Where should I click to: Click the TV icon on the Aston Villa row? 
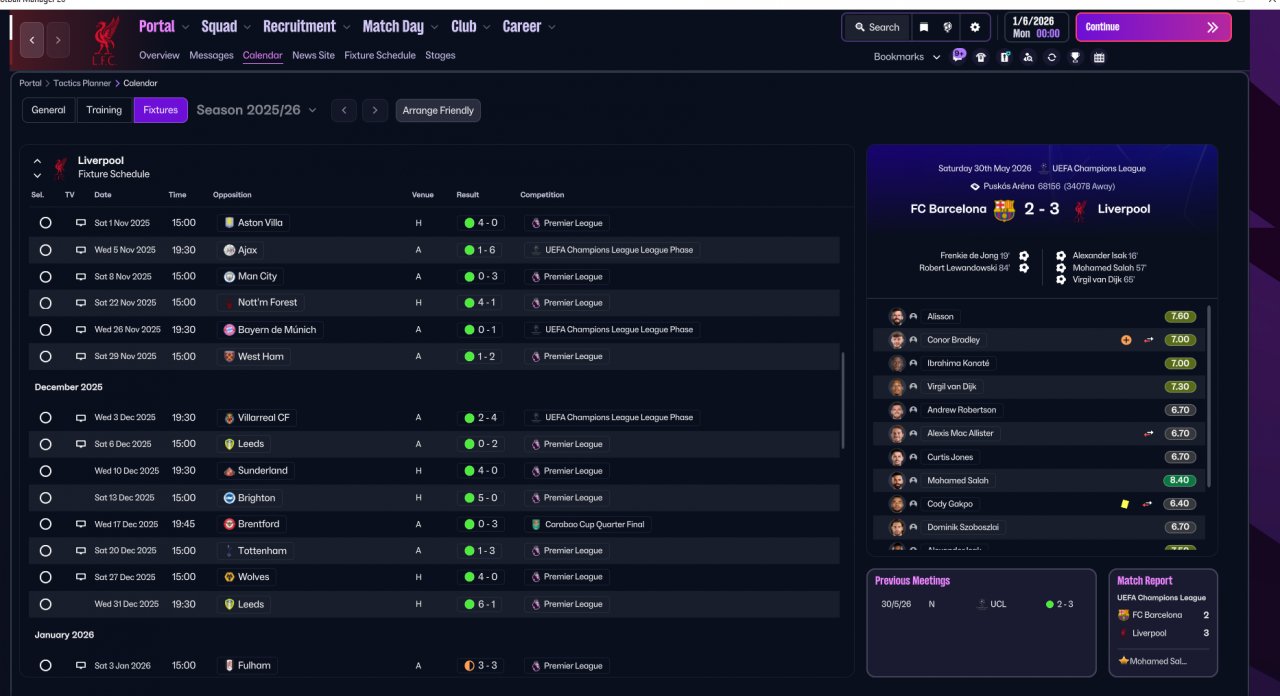[x=81, y=223]
